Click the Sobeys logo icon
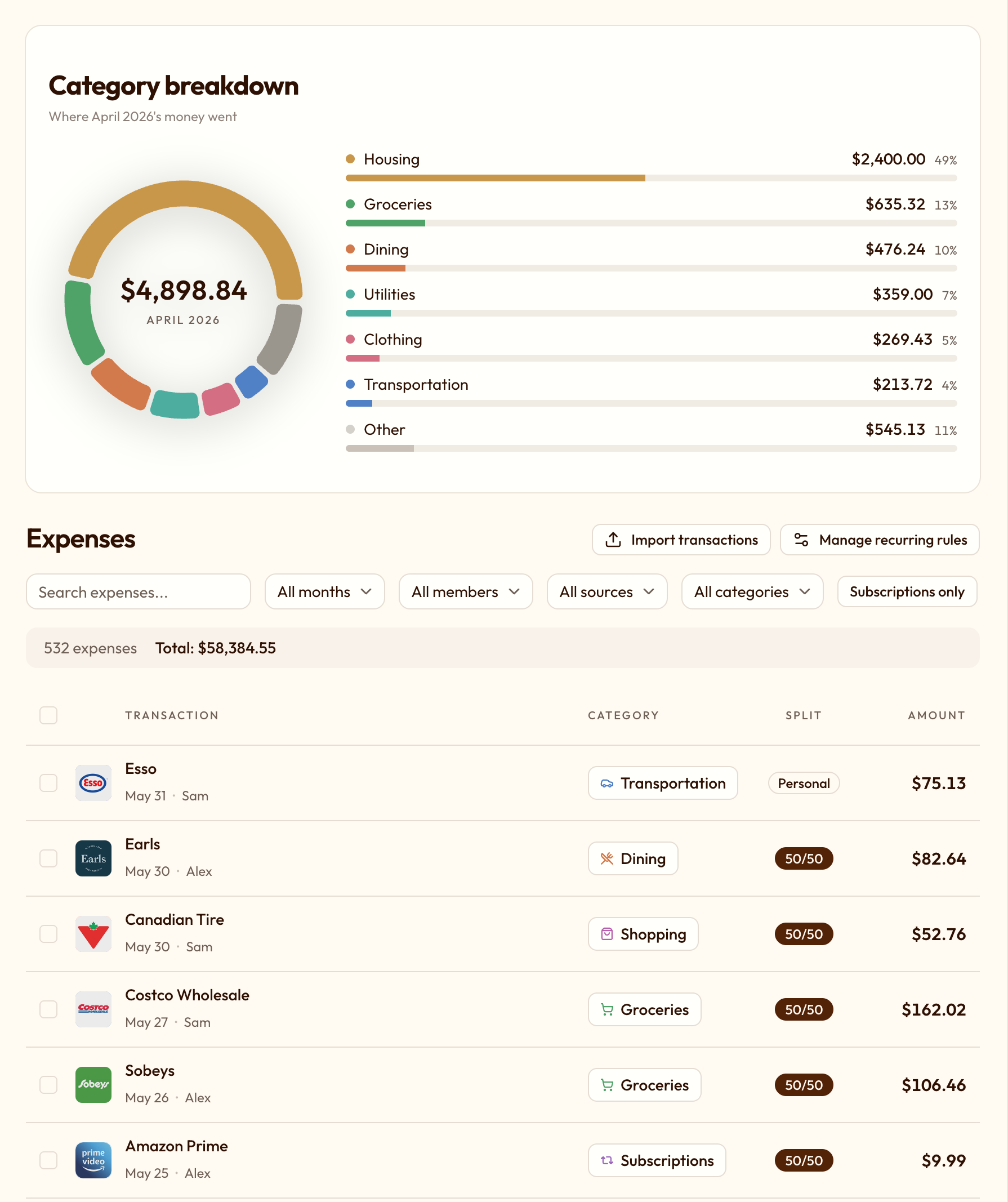The width and height of the screenshot is (1008, 1202). tap(93, 1085)
